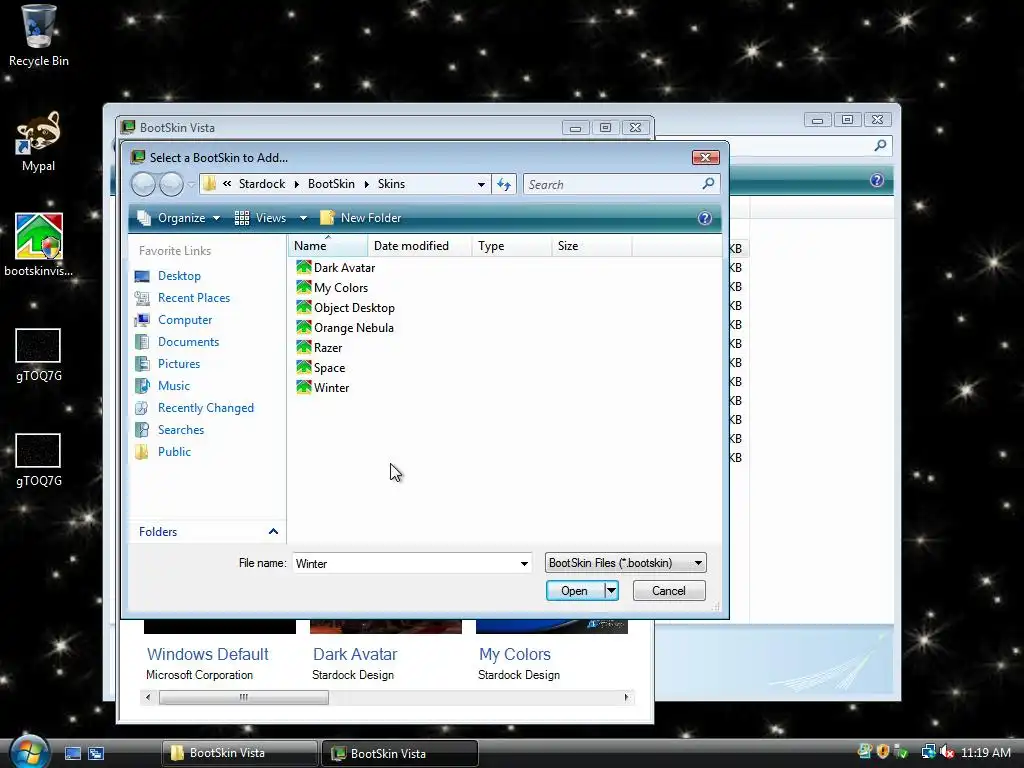The width and height of the screenshot is (1024, 768).
Task: Sort by the Name column header
Action: pyautogui.click(x=328, y=246)
